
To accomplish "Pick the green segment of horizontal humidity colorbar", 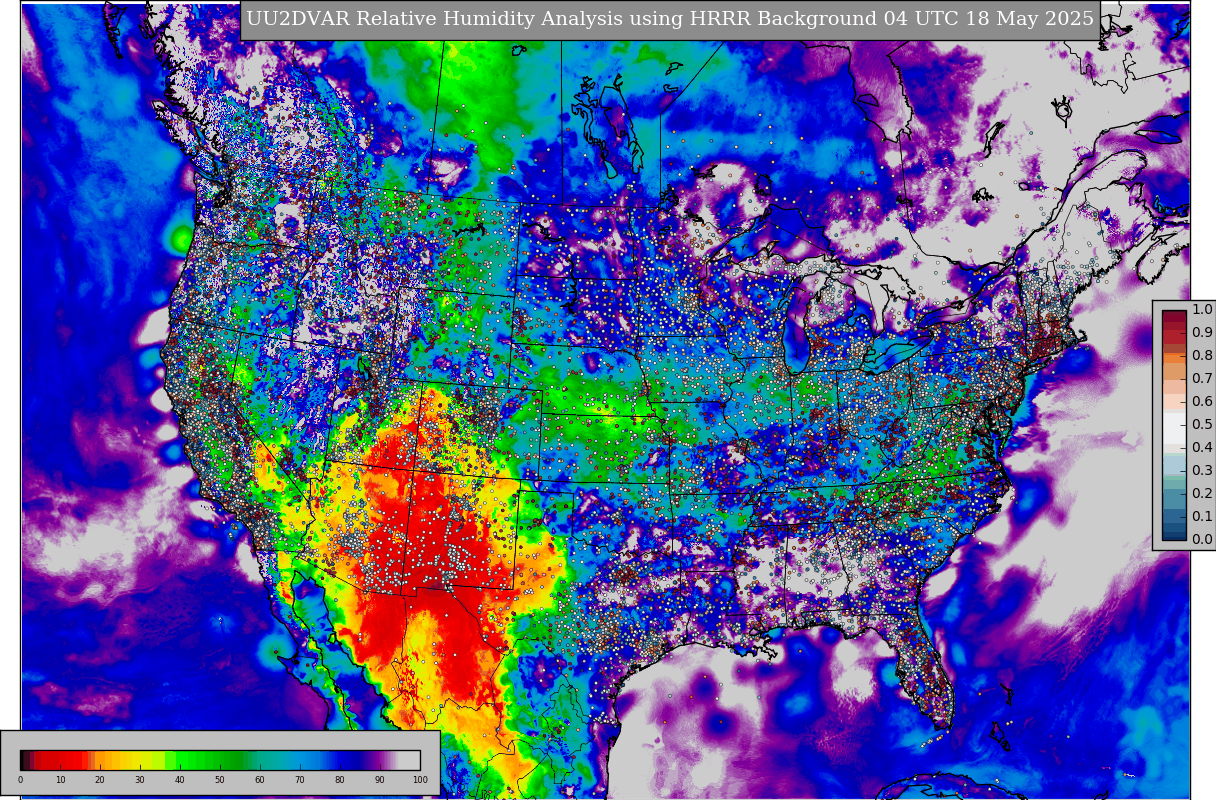I will click(x=210, y=760).
